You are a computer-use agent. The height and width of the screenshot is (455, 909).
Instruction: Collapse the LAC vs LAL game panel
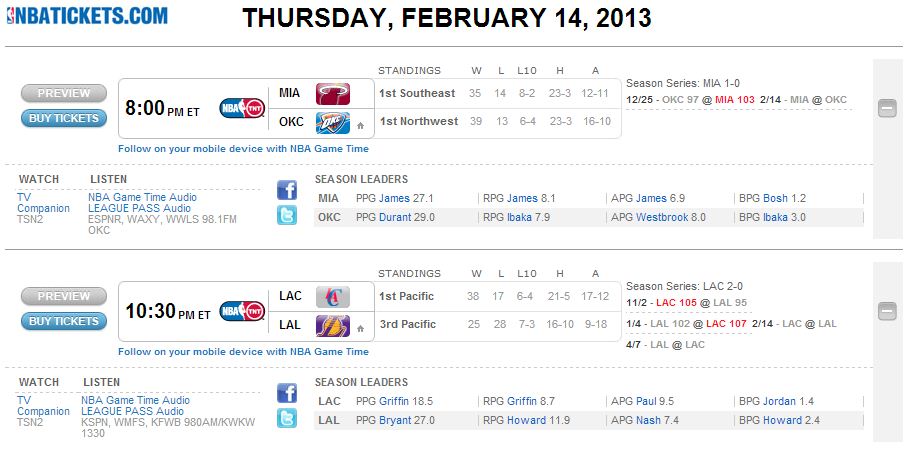[887, 312]
